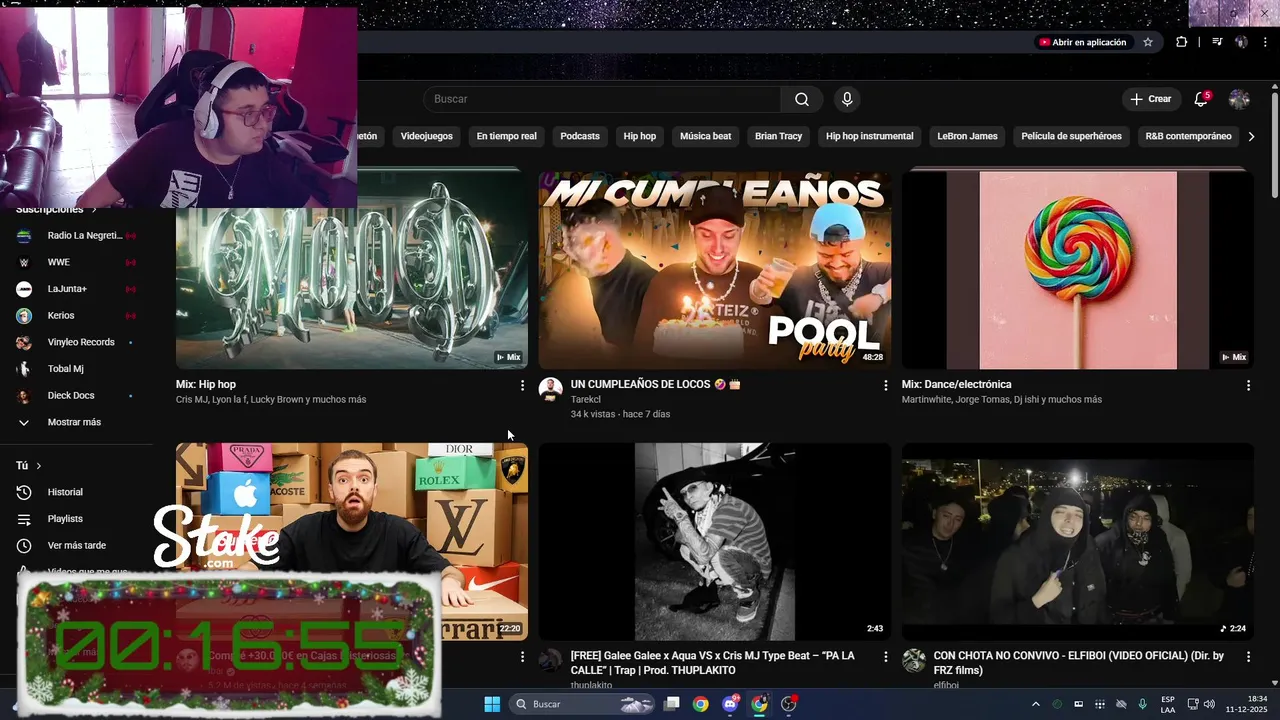1280x720 pixels.
Task: Open the Mix: Hip hop thumbnail
Action: click(352, 270)
